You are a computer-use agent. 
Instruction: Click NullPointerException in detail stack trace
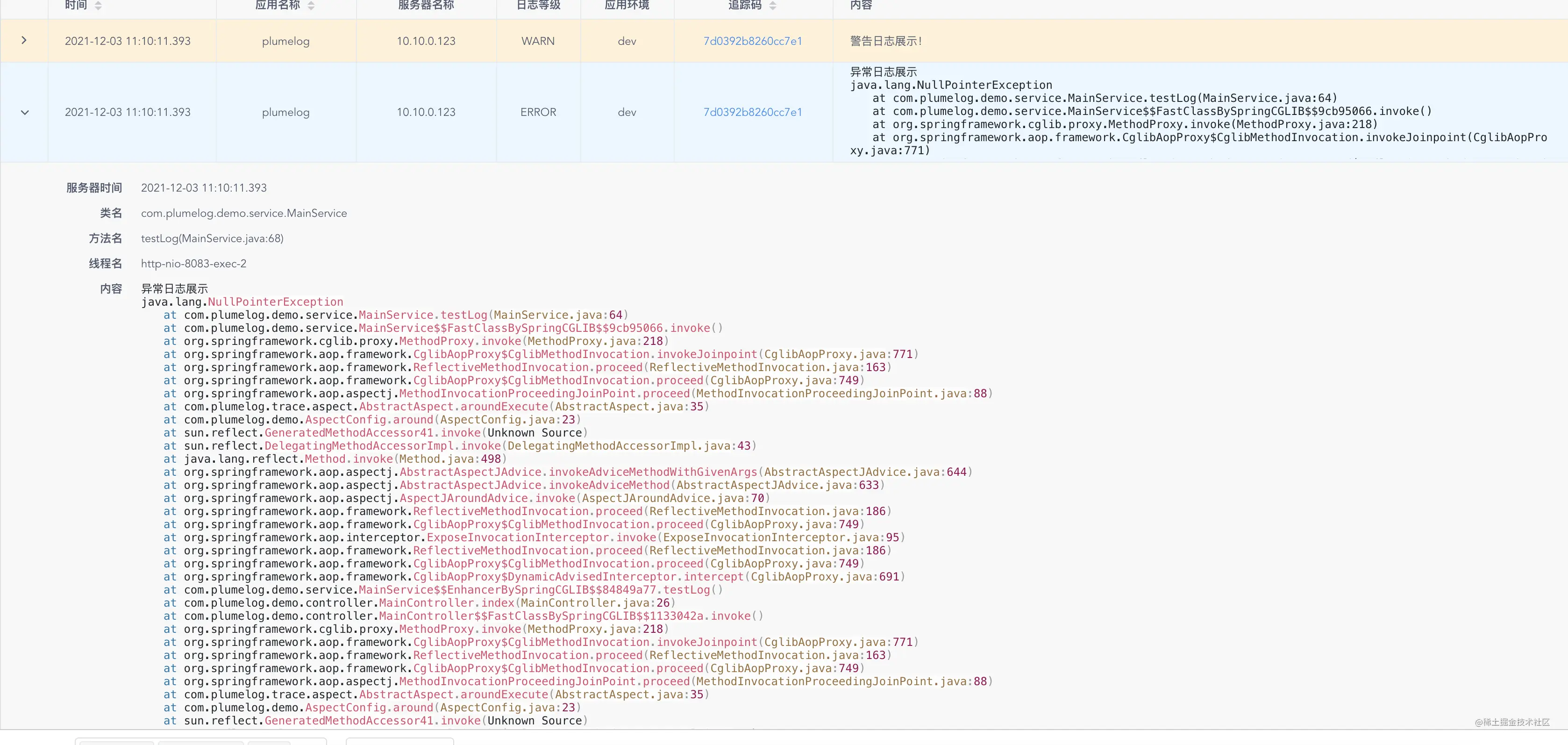point(276,302)
